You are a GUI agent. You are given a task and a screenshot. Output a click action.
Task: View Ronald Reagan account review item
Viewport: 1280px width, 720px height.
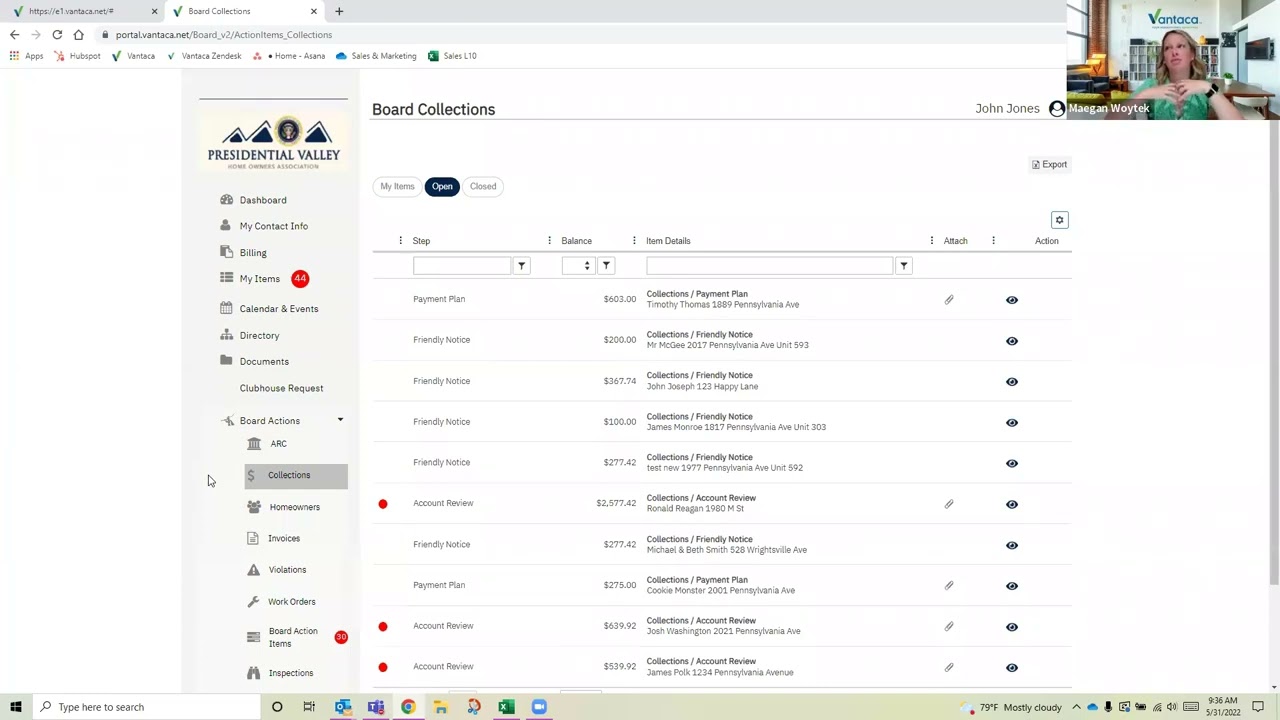(1012, 504)
